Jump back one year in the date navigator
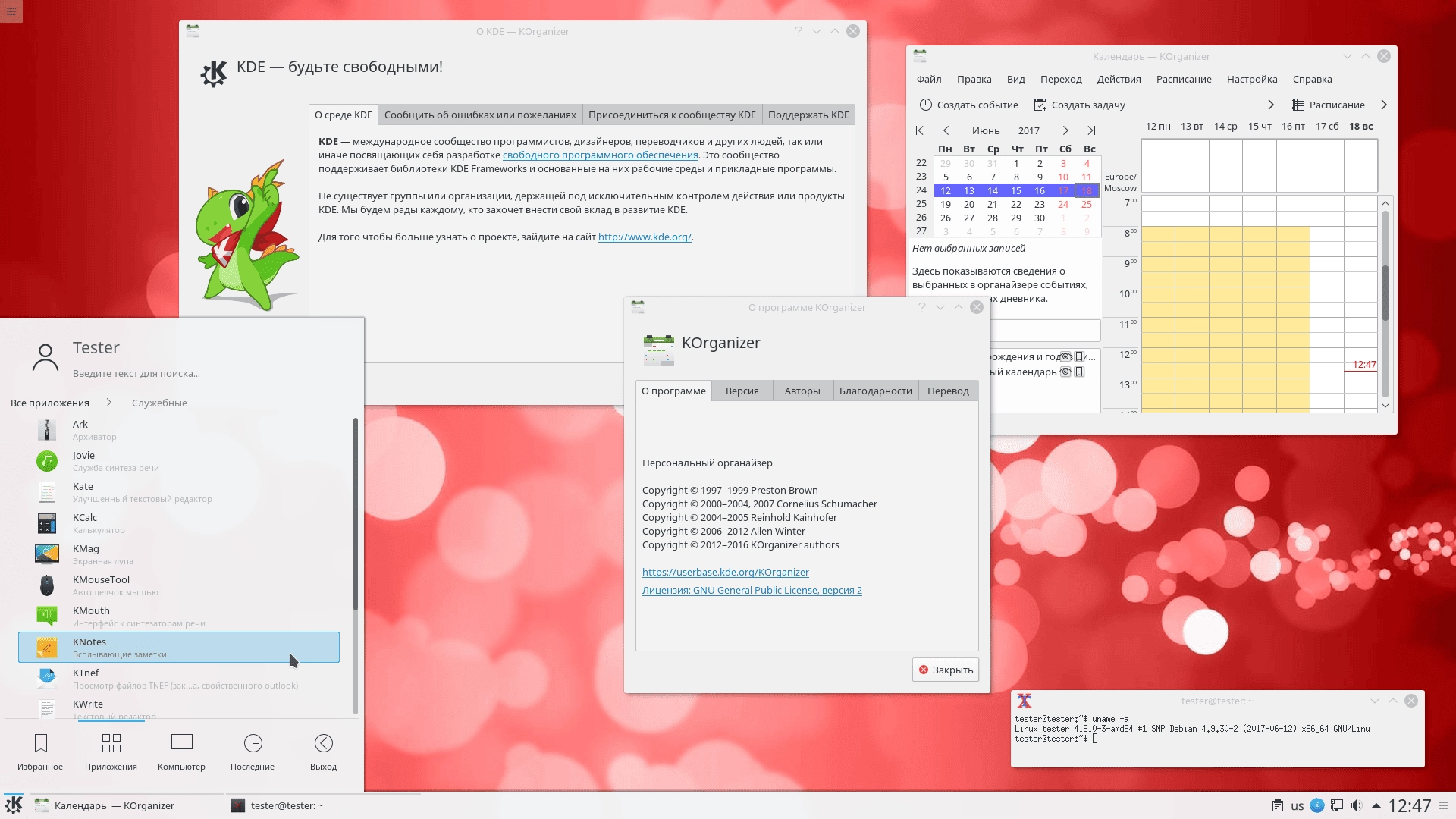This screenshot has width=1456, height=819. click(920, 130)
